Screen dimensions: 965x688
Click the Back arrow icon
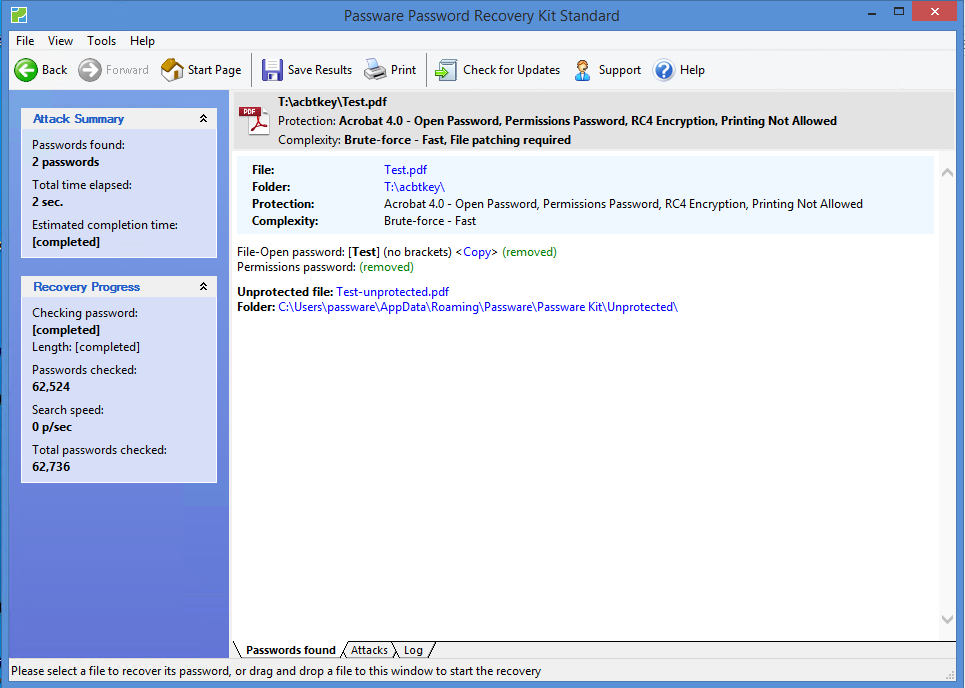click(26, 69)
